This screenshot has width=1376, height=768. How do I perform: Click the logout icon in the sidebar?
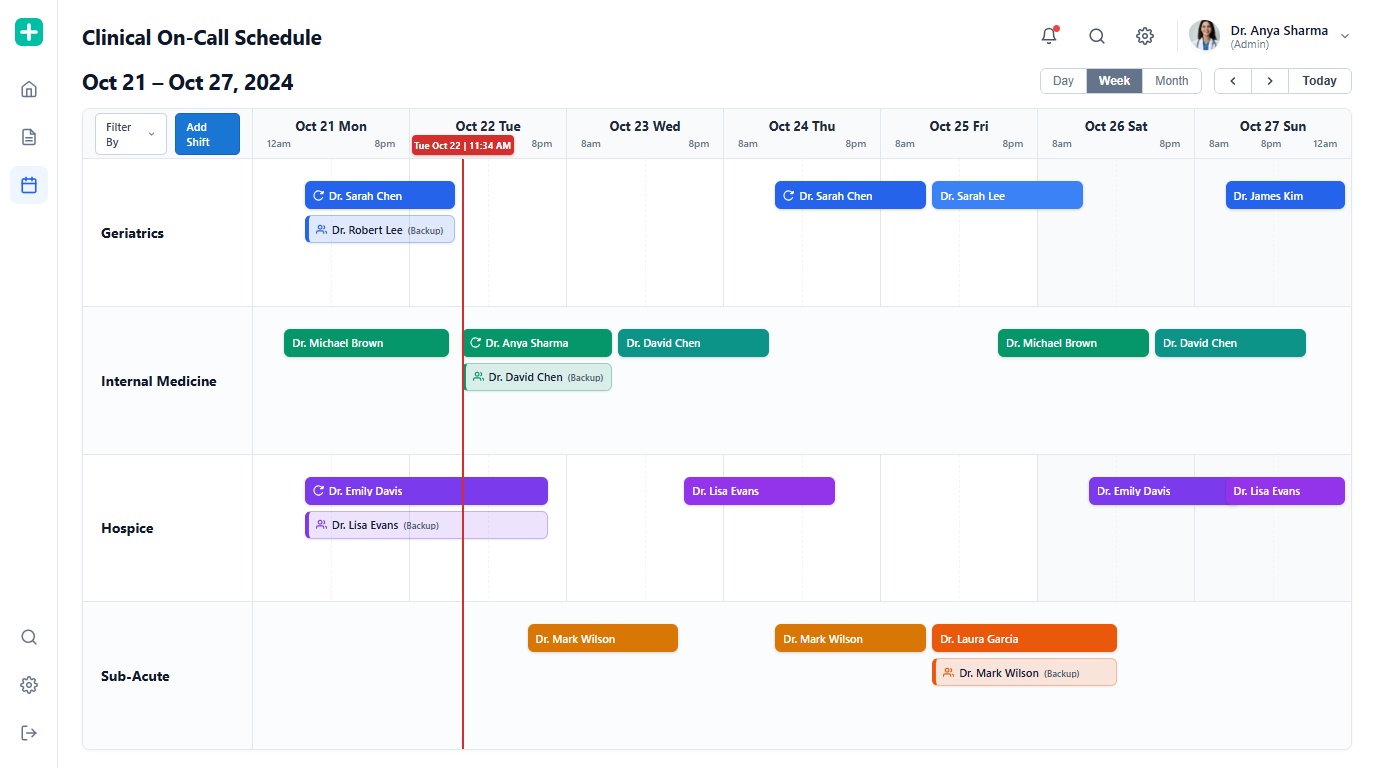tap(29, 733)
